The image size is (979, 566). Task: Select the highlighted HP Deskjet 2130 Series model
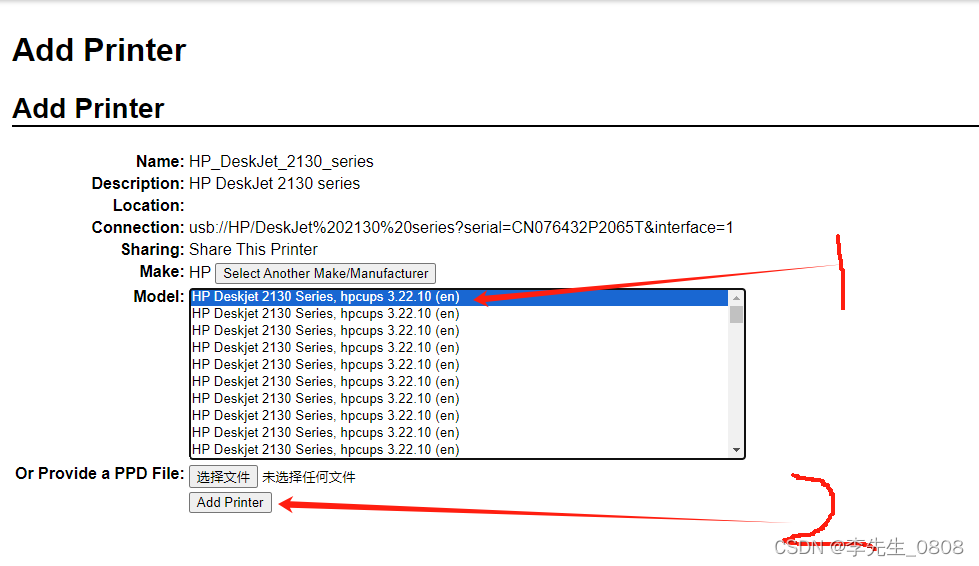pyautogui.click(x=459, y=297)
